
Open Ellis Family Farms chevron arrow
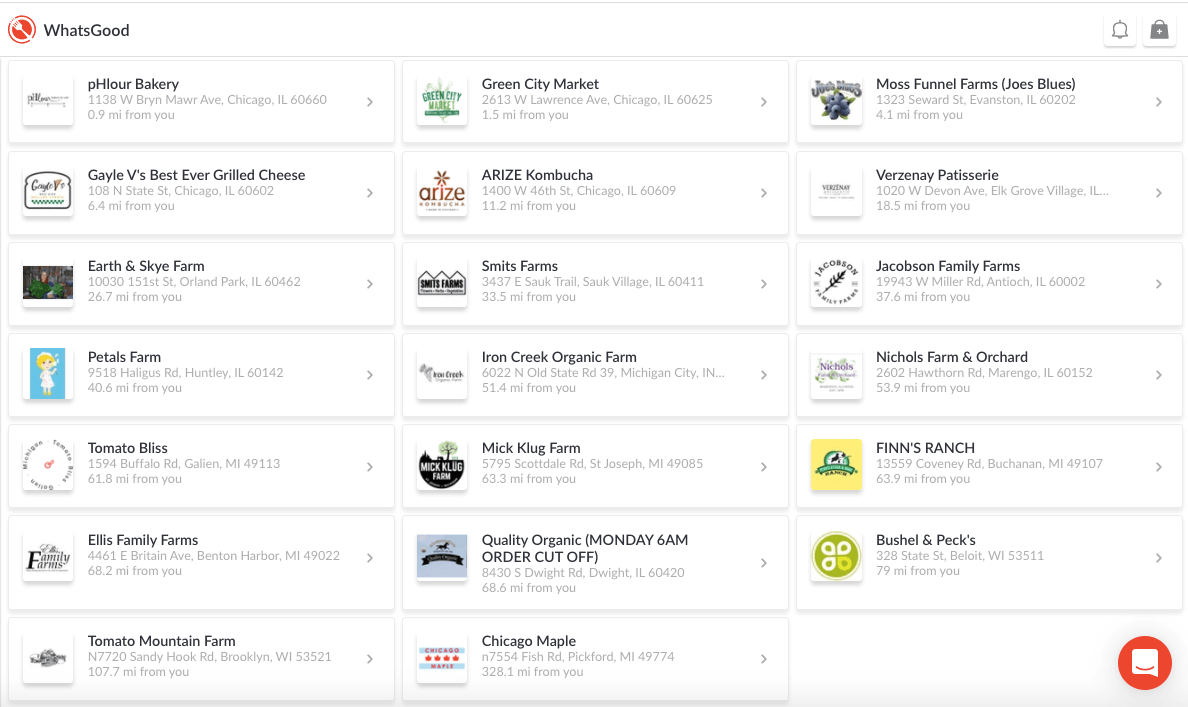[x=370, y=558]
